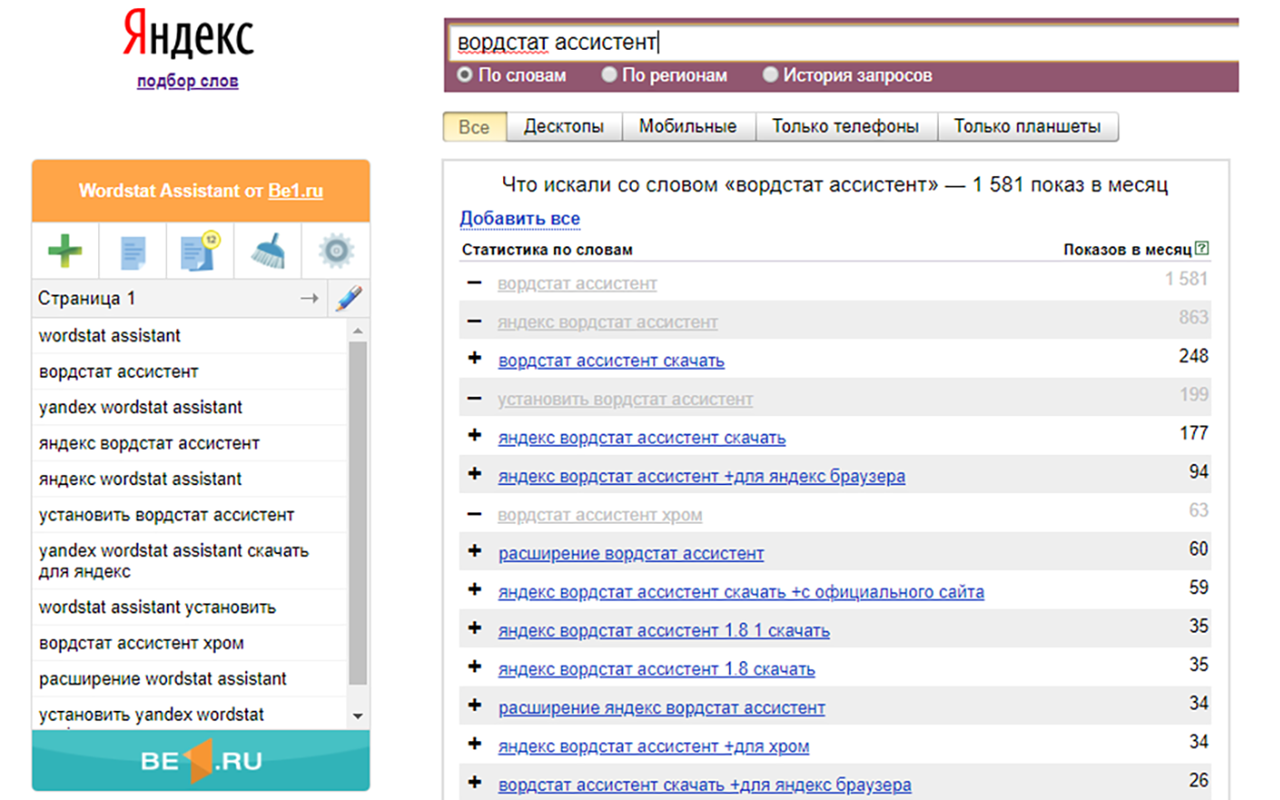Collapse the яндекс вордстат ассистент row

[x=473, y=321]
